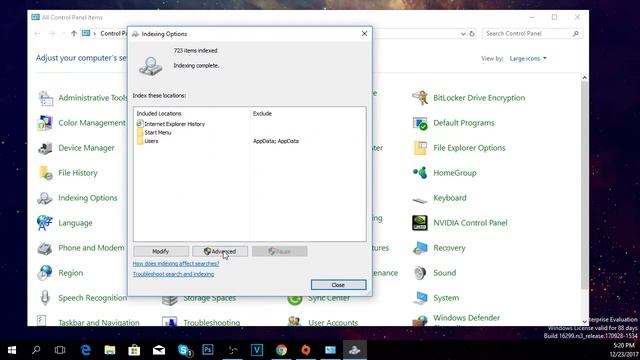640x360 pixels.
Task: Open the 'View by: Large icons' dropdown
Action: coord(528,59)
